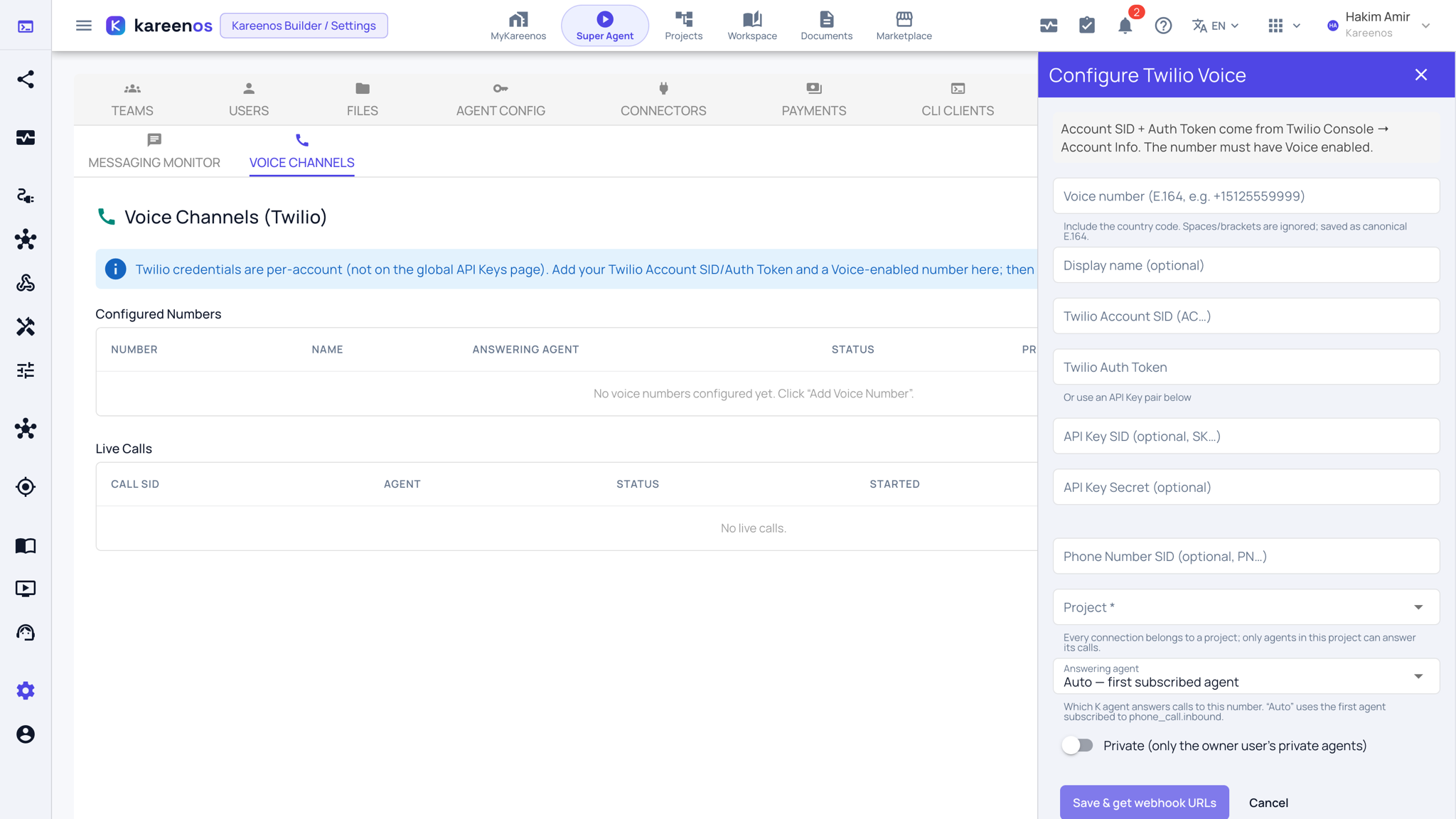Toggle the hamburger menu
Viewport: 1456px width, 819px height.
point(84,26)
